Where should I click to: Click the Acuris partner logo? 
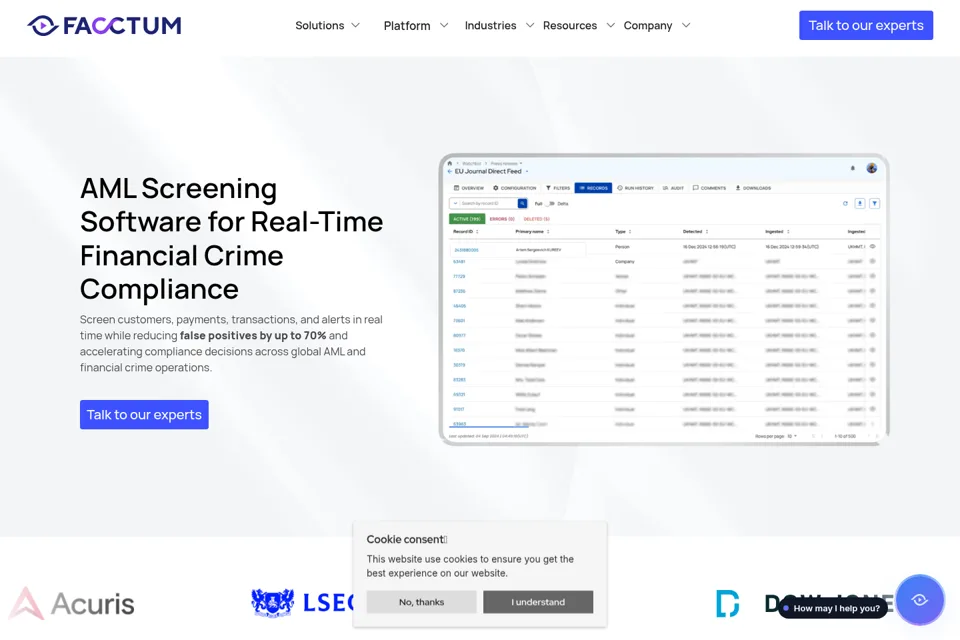pyautogui.click(x=72, y=604)
